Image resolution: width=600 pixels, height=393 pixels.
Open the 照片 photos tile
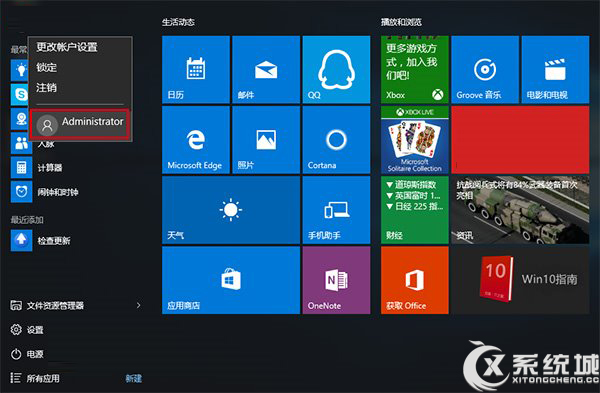(266, 140)
